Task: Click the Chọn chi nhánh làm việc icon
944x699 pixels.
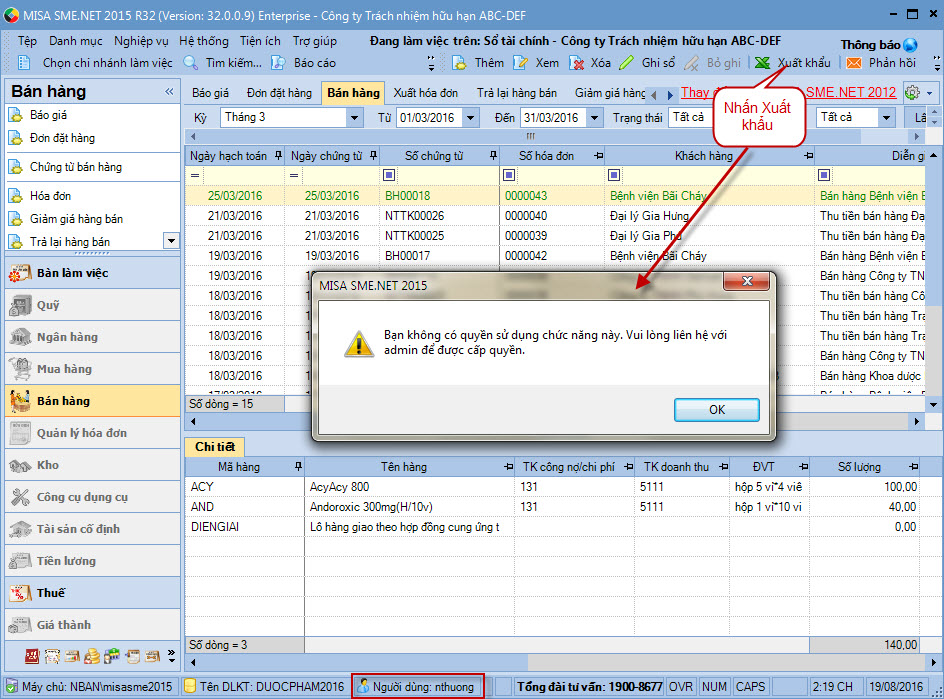Action: coord(24,63)
